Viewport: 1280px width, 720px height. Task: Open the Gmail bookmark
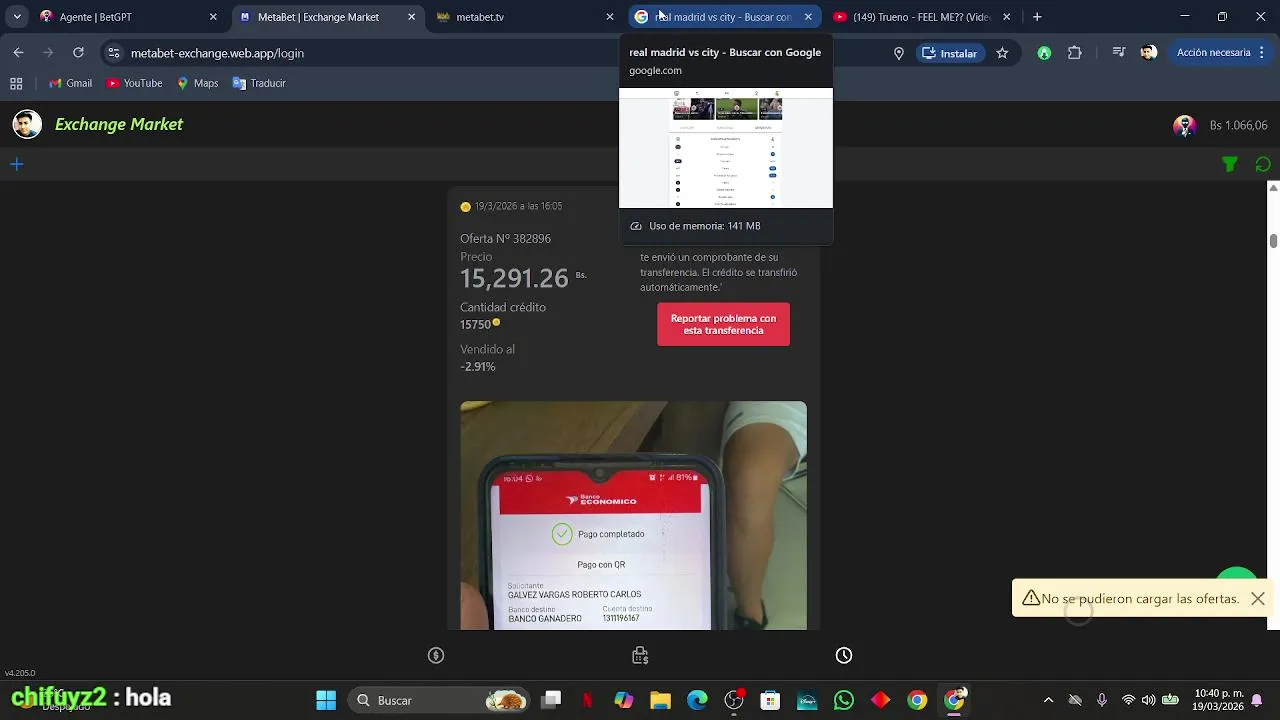(70, 84)
